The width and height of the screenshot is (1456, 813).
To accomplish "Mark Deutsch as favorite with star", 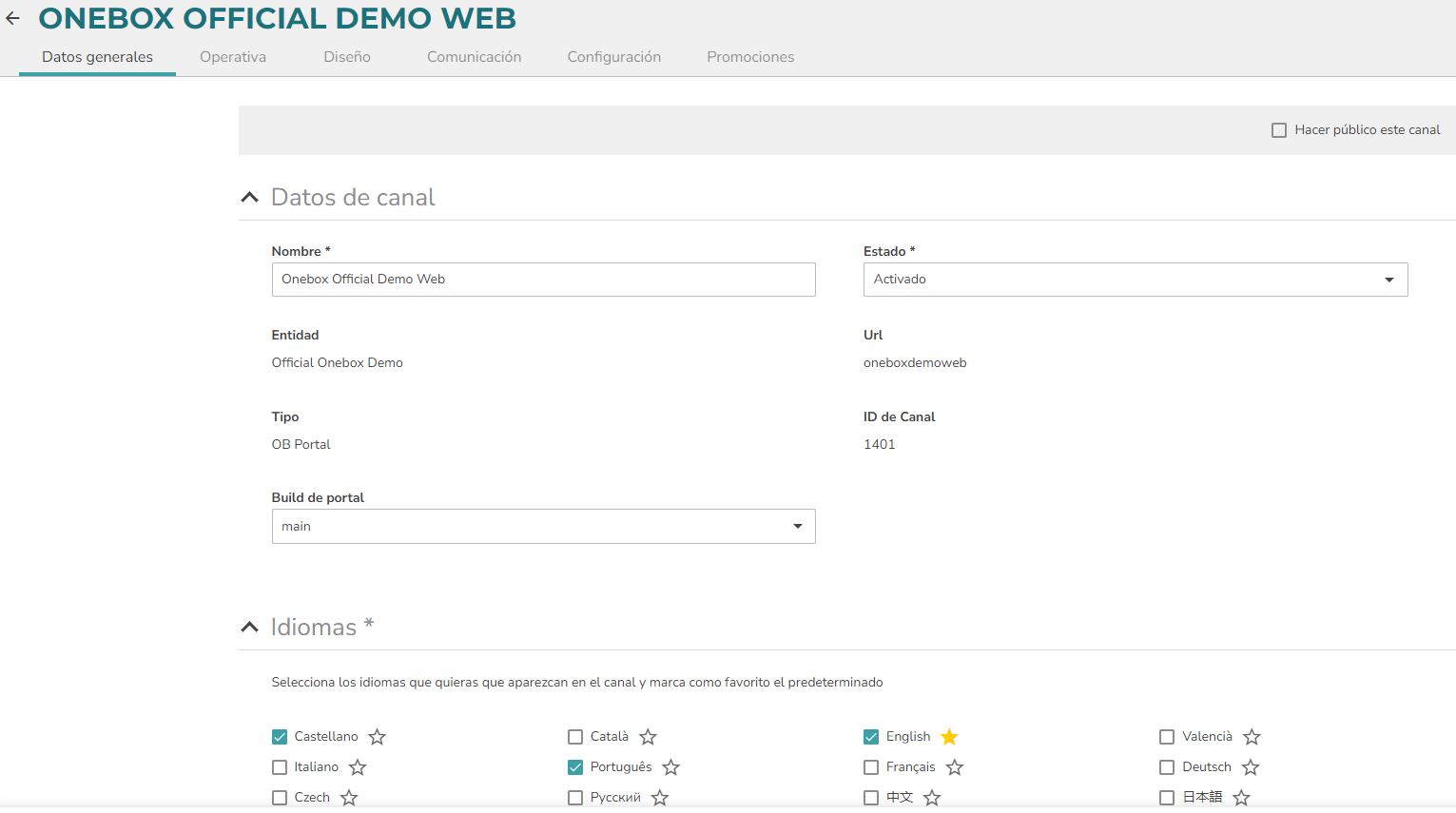I will click(x=1251, y=767).
